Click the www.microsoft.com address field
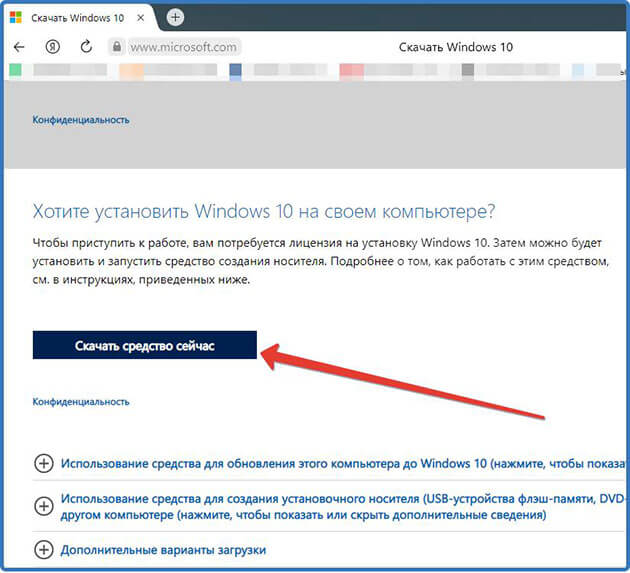This screenshot has height=573, width=630. coord(183,47)
